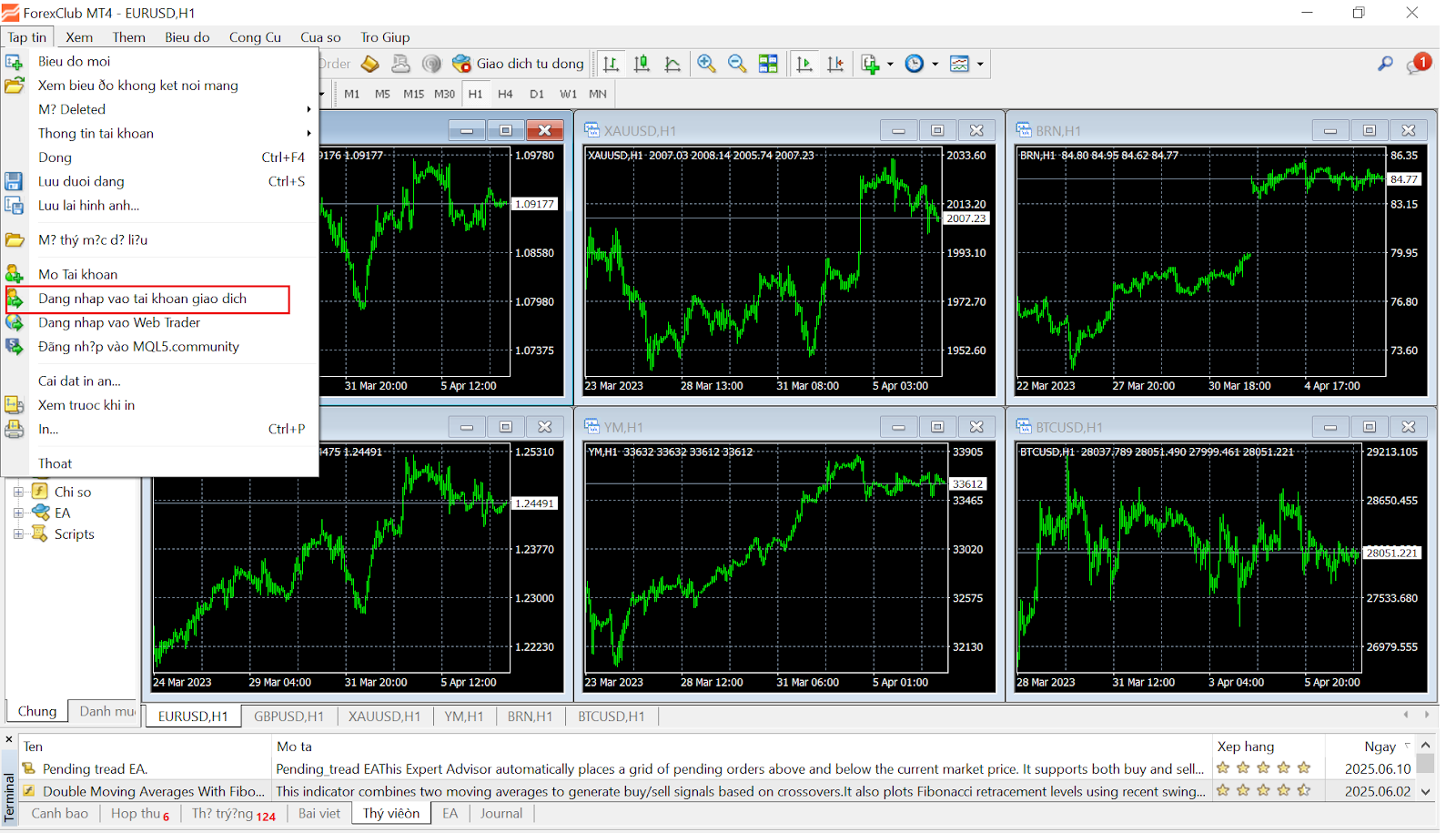Select the MN timeframe
Image resolution: width=1456 pixels, height=833 pixels.
point(598,94)
